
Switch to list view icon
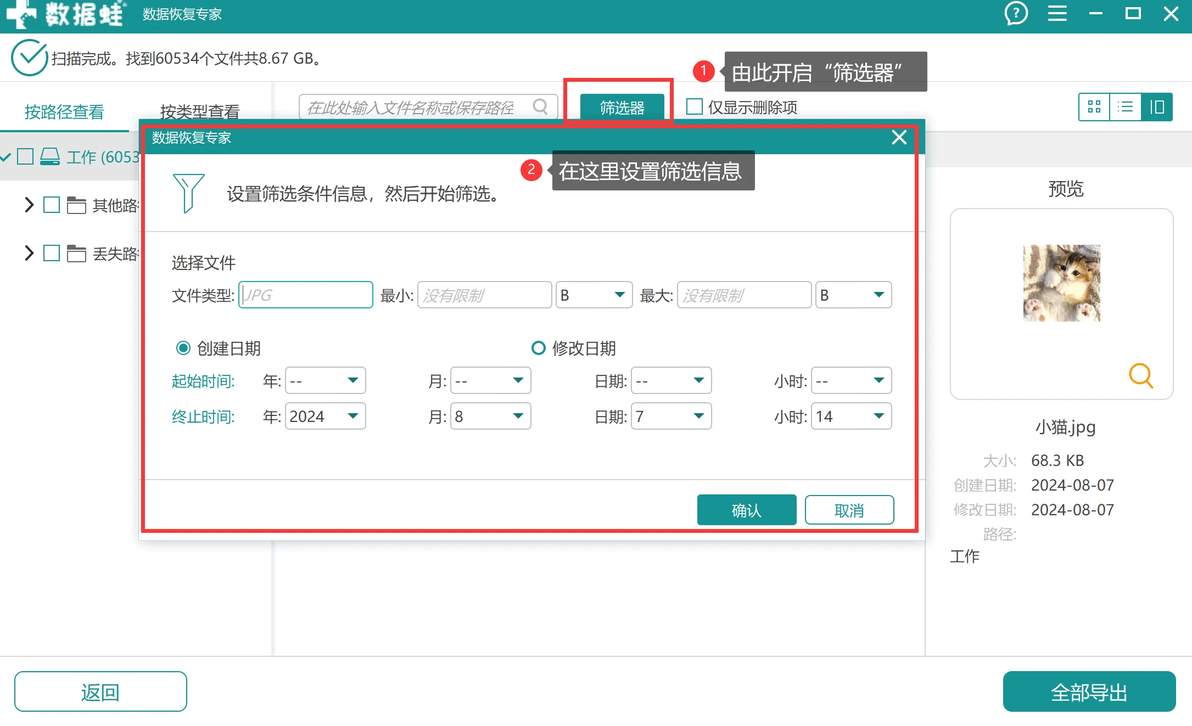pyautogui.click(x=1125, y=107)
